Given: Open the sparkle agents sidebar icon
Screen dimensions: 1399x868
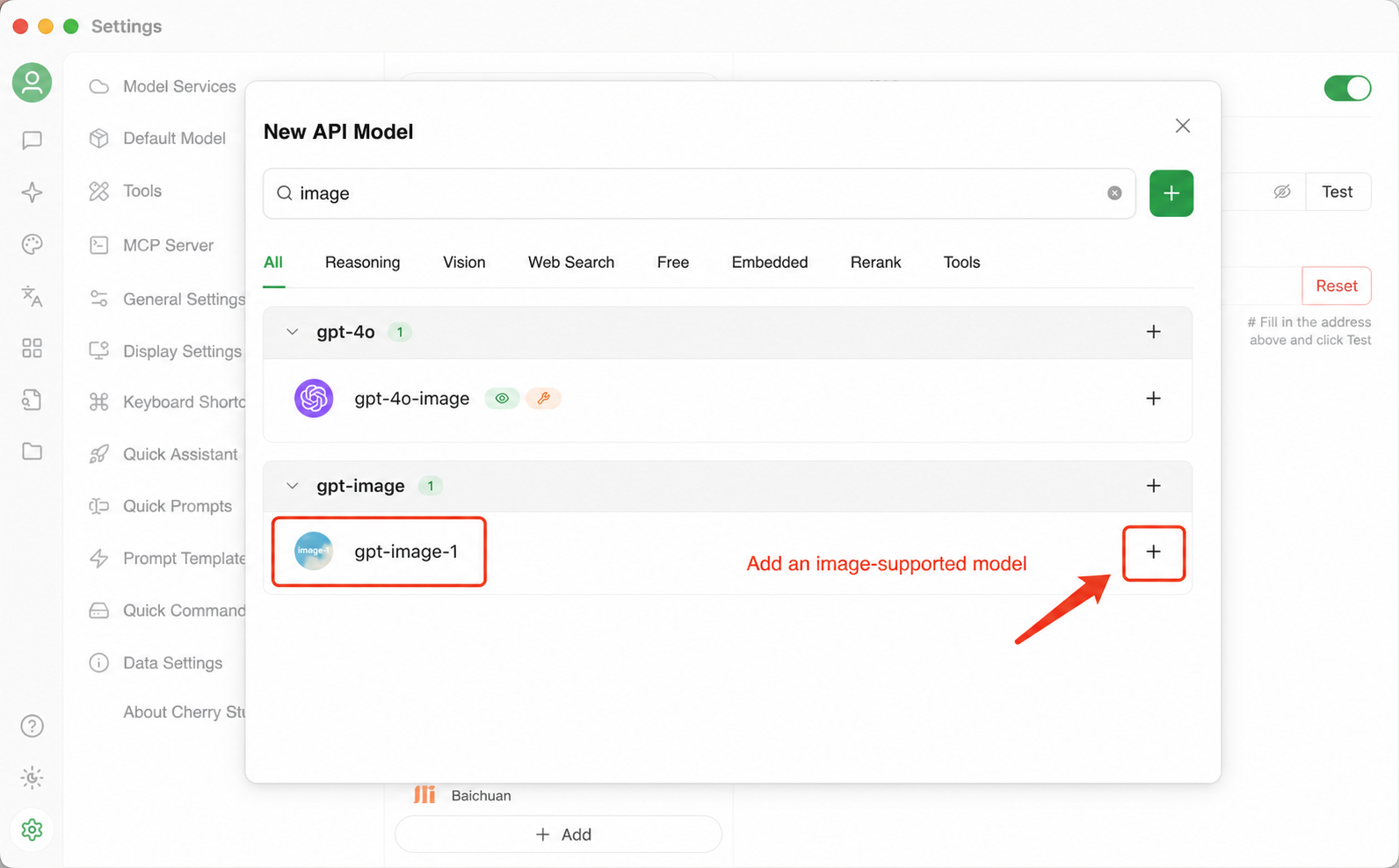Looking at the screenshot, I should coord(32,192).
